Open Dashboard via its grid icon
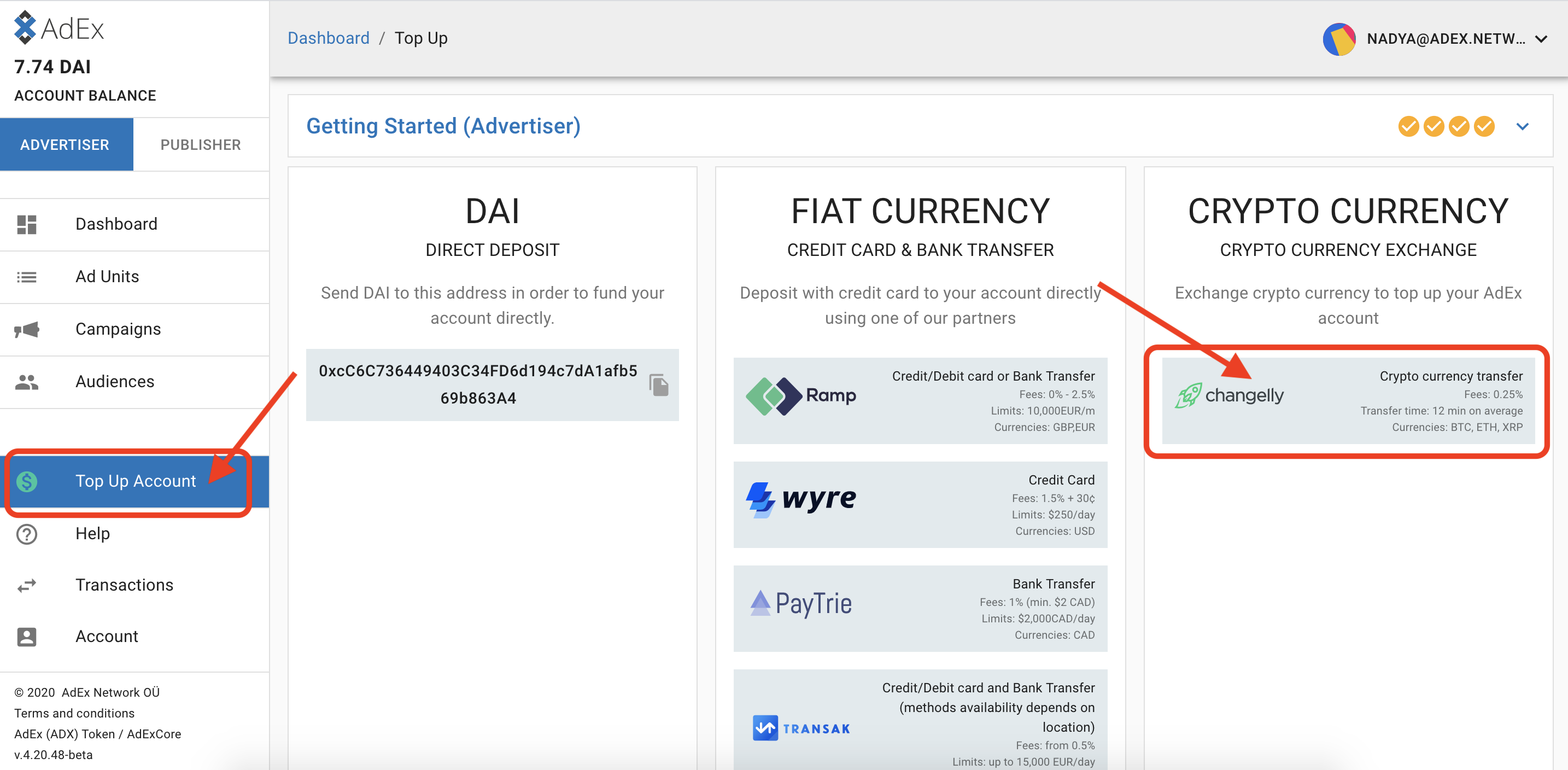This screenshot has width=1568, height=770. 27,225
